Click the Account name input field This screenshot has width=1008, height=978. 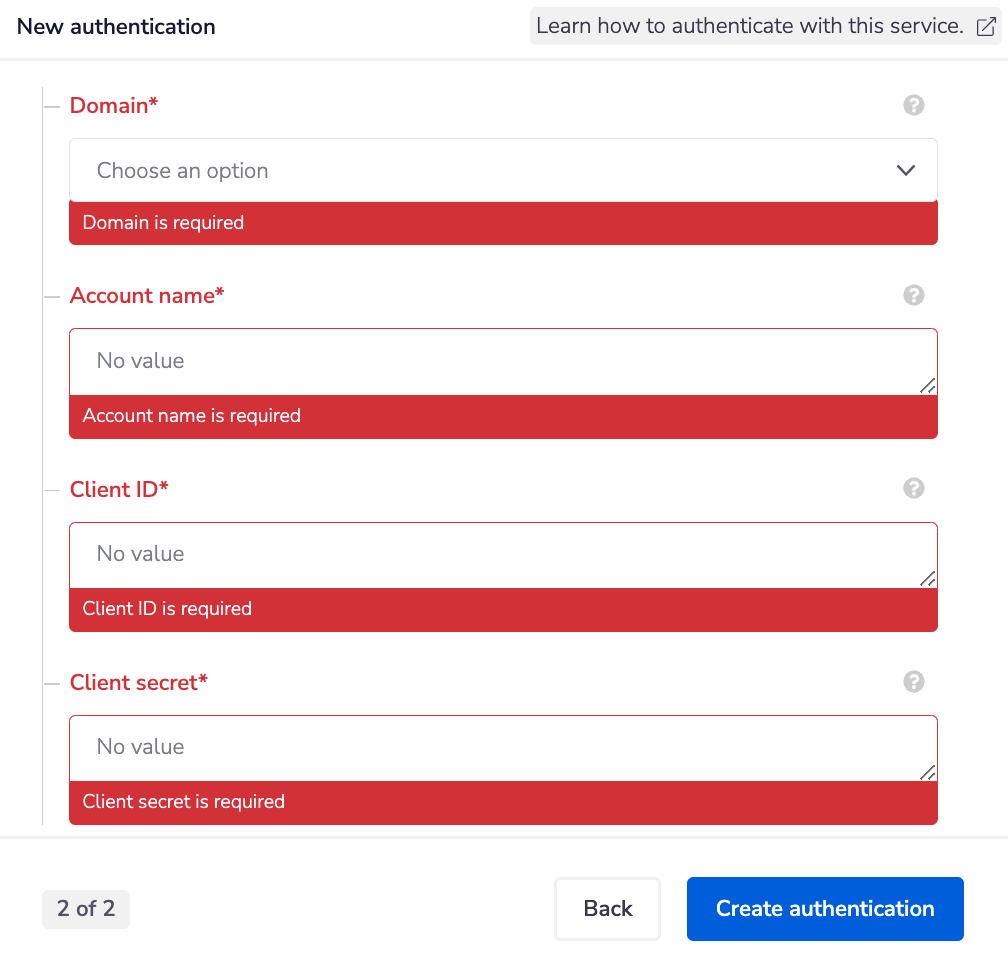coord(490,361)
